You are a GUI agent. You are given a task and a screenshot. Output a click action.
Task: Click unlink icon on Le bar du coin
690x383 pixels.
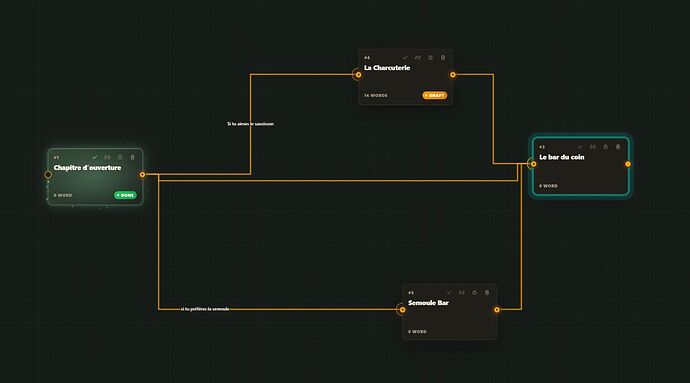tap(593, 147)
